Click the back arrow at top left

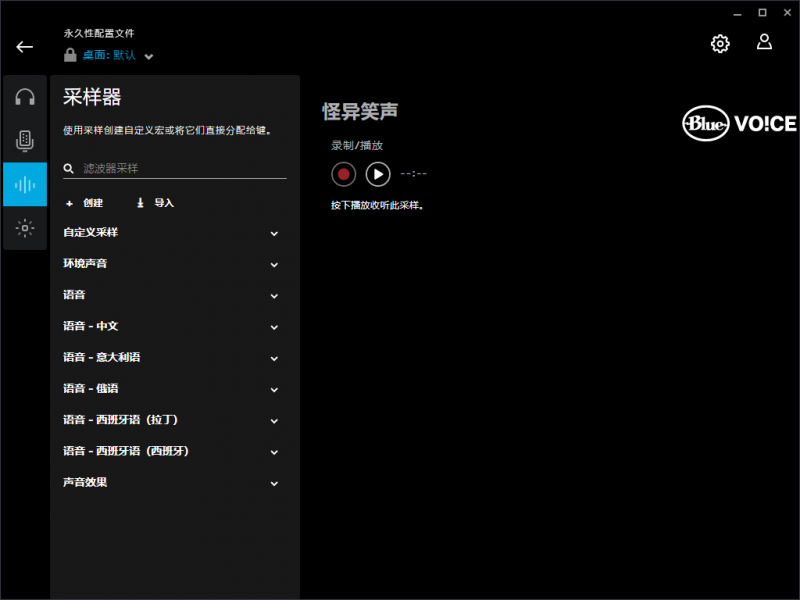24,47
